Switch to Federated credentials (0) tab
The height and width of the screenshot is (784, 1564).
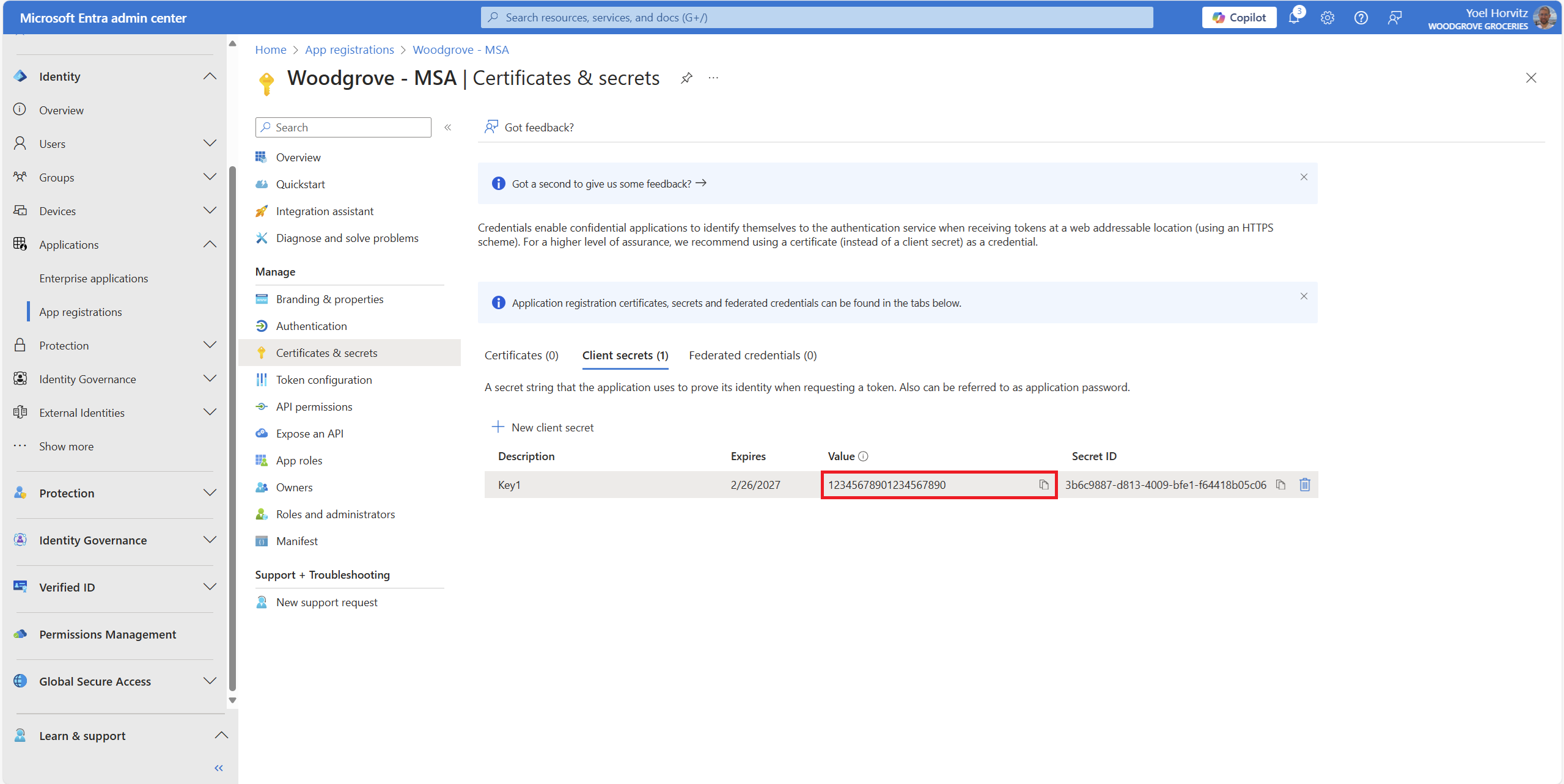point(752,356)
